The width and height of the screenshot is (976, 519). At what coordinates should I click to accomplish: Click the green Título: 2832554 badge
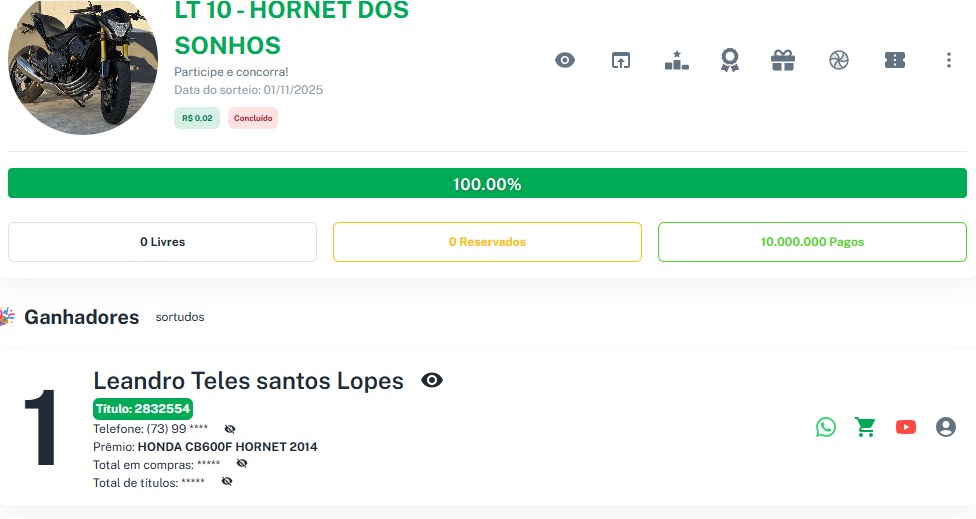(143, 408)
